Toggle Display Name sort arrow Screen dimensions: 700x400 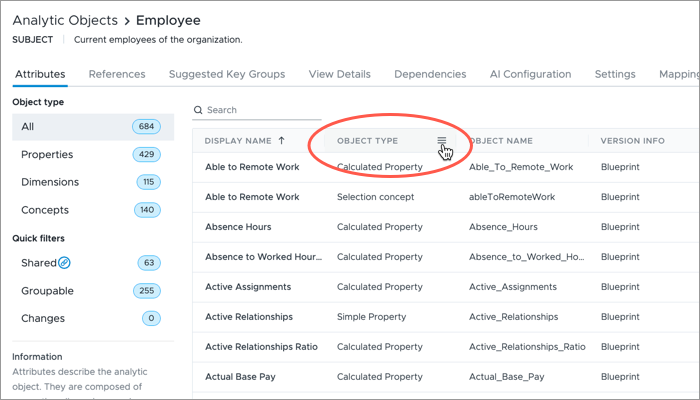(x=282, y=141)
